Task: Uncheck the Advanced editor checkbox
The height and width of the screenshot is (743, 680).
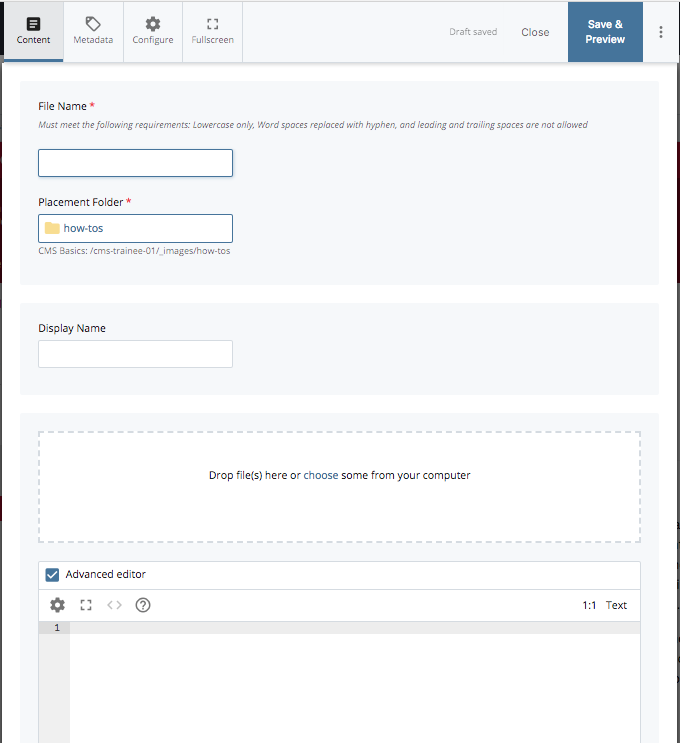Action: [x=53, y=575]
